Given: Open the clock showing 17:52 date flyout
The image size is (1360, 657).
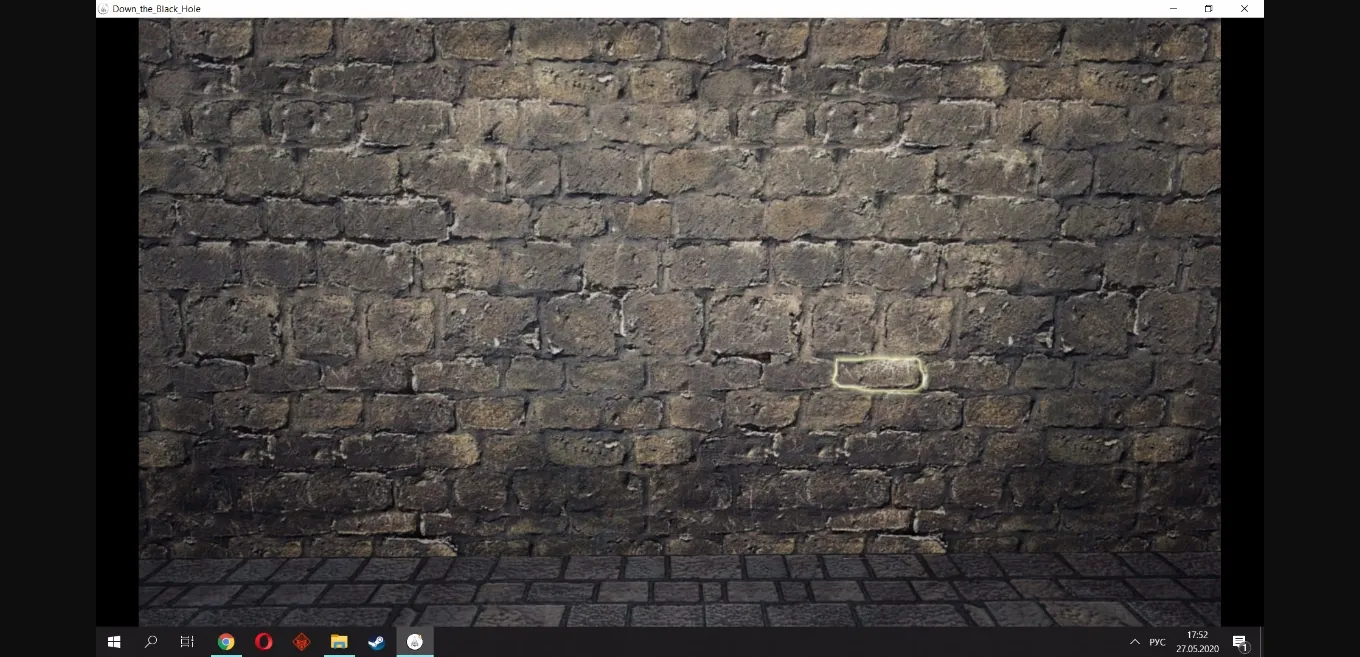Looking at the screenshot, I should (1197, 642).
